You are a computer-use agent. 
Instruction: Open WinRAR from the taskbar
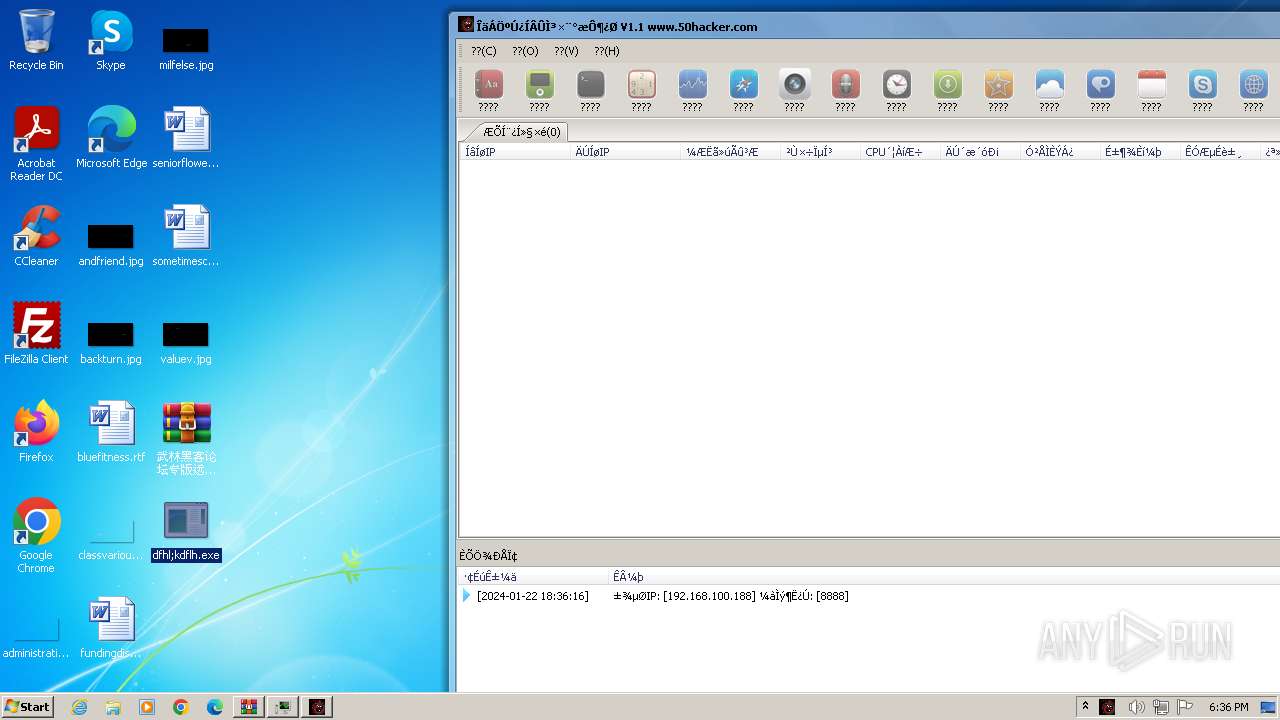click(x=249, y=707)
